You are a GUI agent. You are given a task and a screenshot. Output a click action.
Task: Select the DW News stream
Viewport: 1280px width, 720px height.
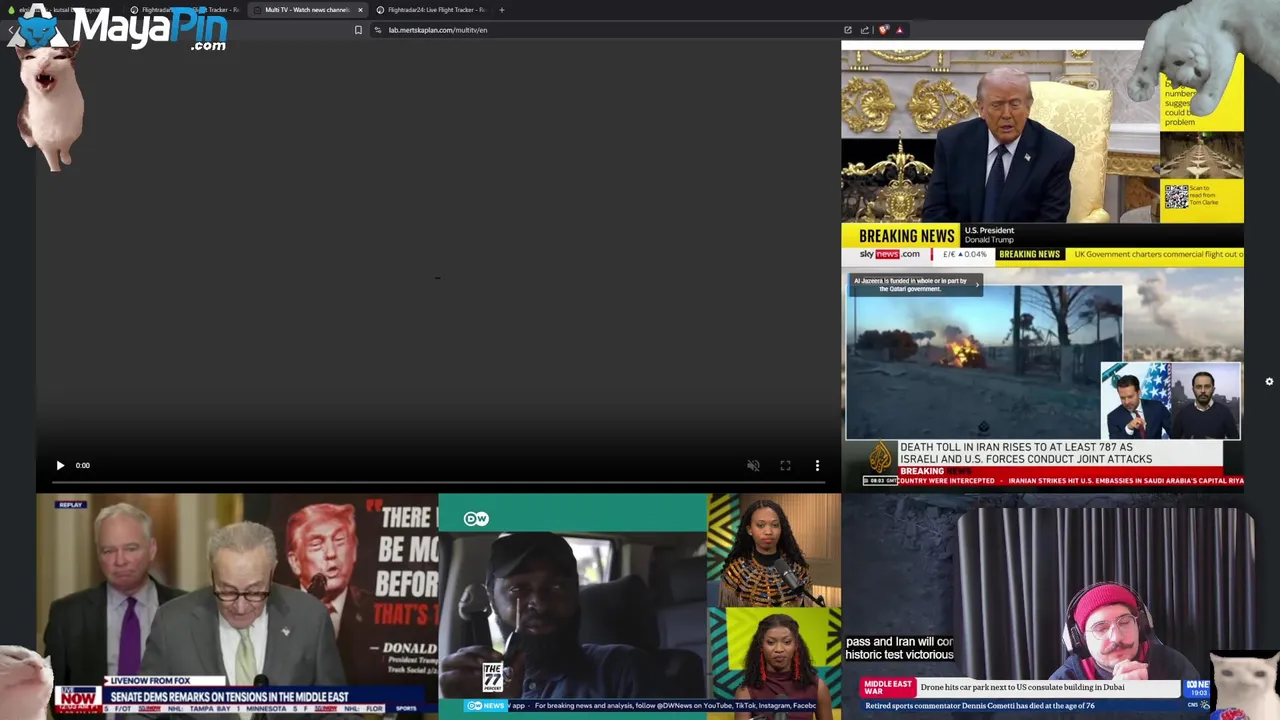coord(640,606)
